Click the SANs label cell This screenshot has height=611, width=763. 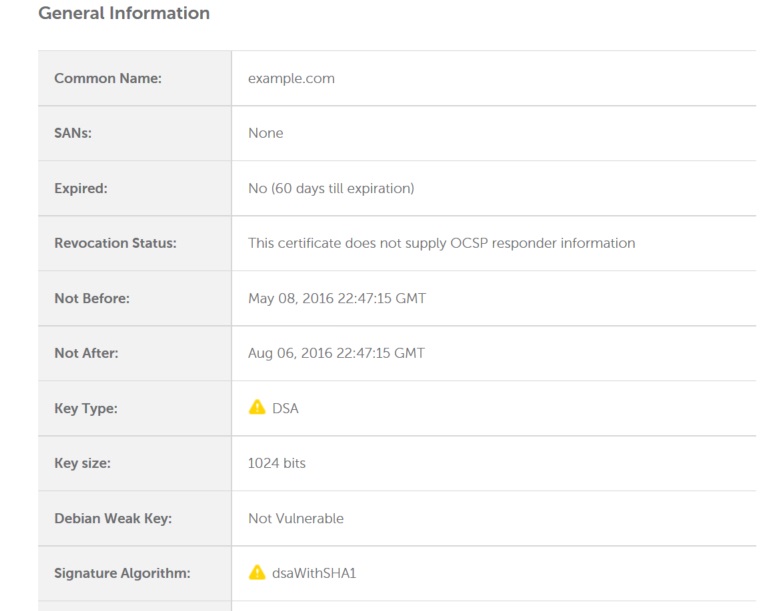pos(135,133)
